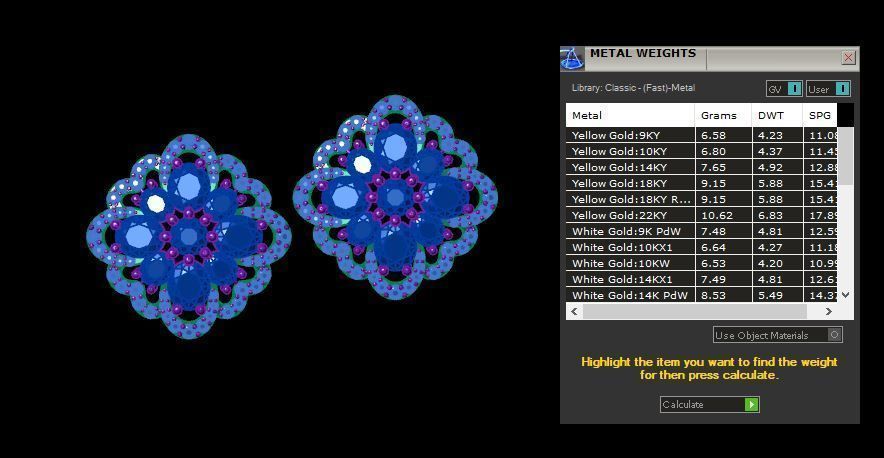Select the Yellow Gold:9KY row
The image size is (884, 458).
click(702, 135)
